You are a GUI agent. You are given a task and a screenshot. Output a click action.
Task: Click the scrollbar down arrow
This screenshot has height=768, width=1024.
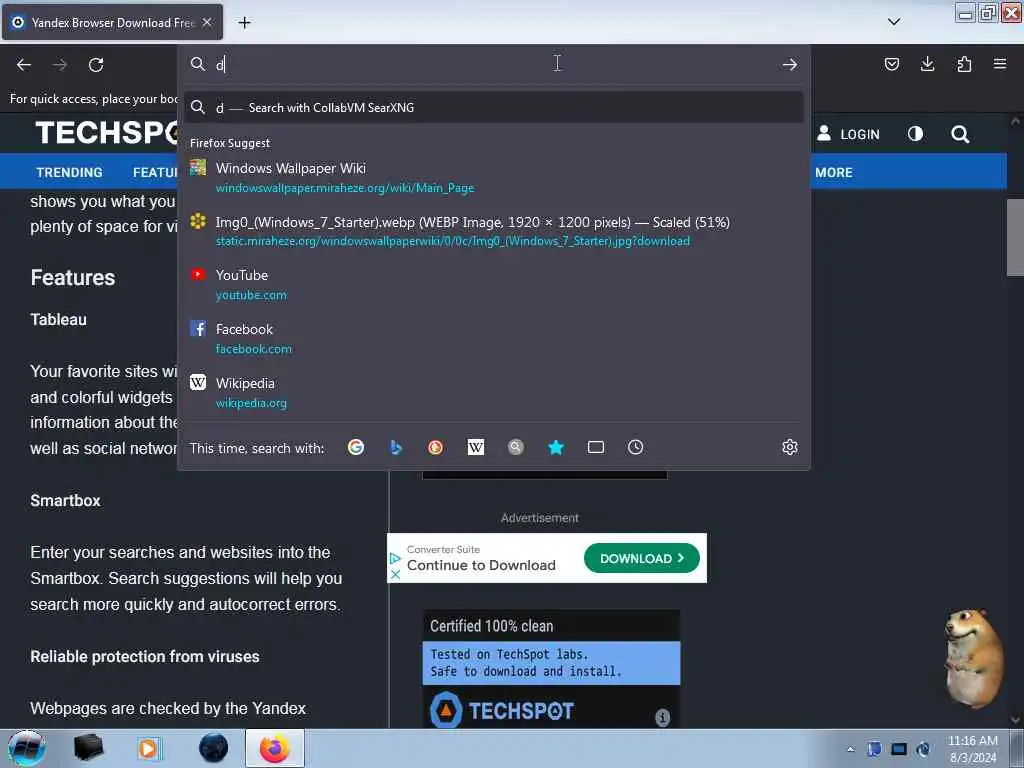pos(1015,719)
